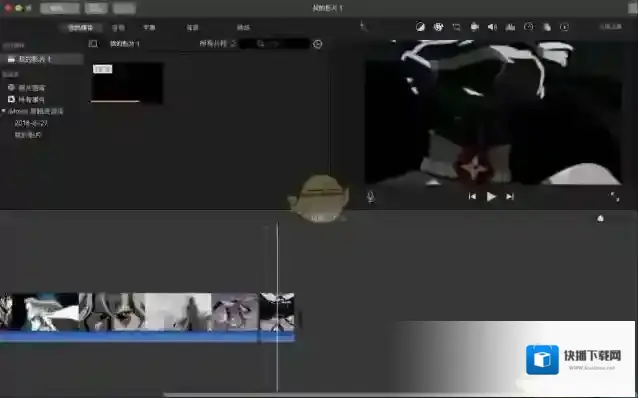Open the stabilization camera tool
The height and width of the screenshot is (398, 638).
coord(474,27)
